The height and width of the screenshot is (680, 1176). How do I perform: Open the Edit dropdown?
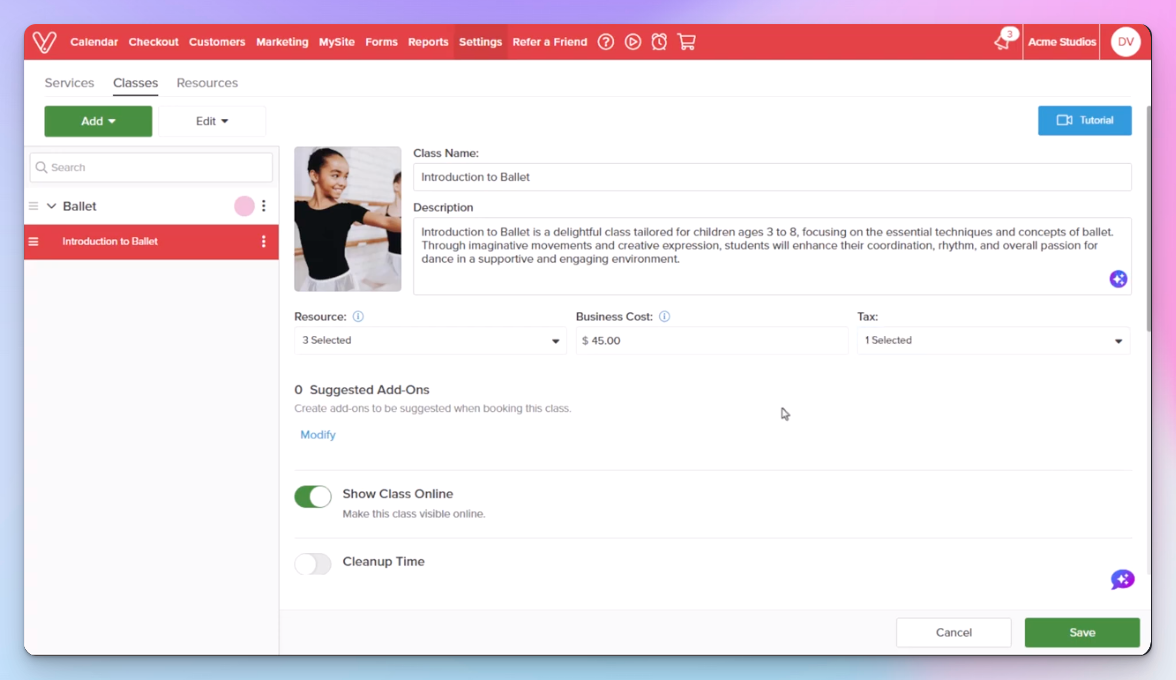click(212, 121)
